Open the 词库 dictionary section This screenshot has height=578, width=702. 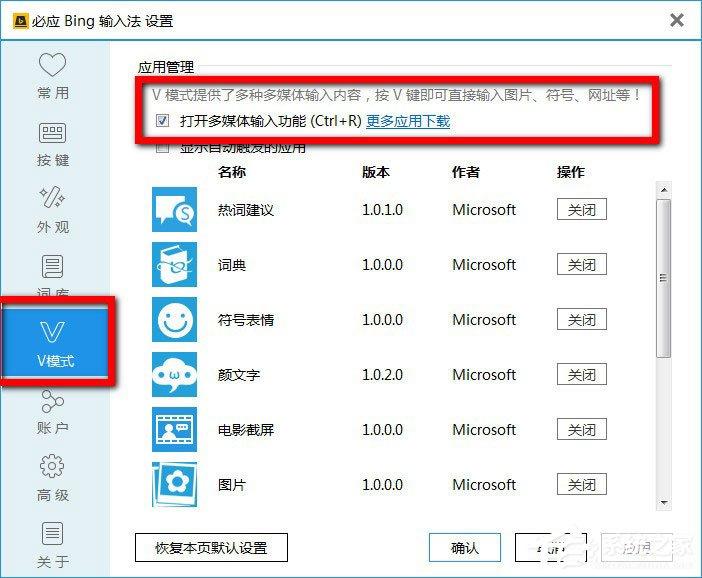click(x=53, y=275)
